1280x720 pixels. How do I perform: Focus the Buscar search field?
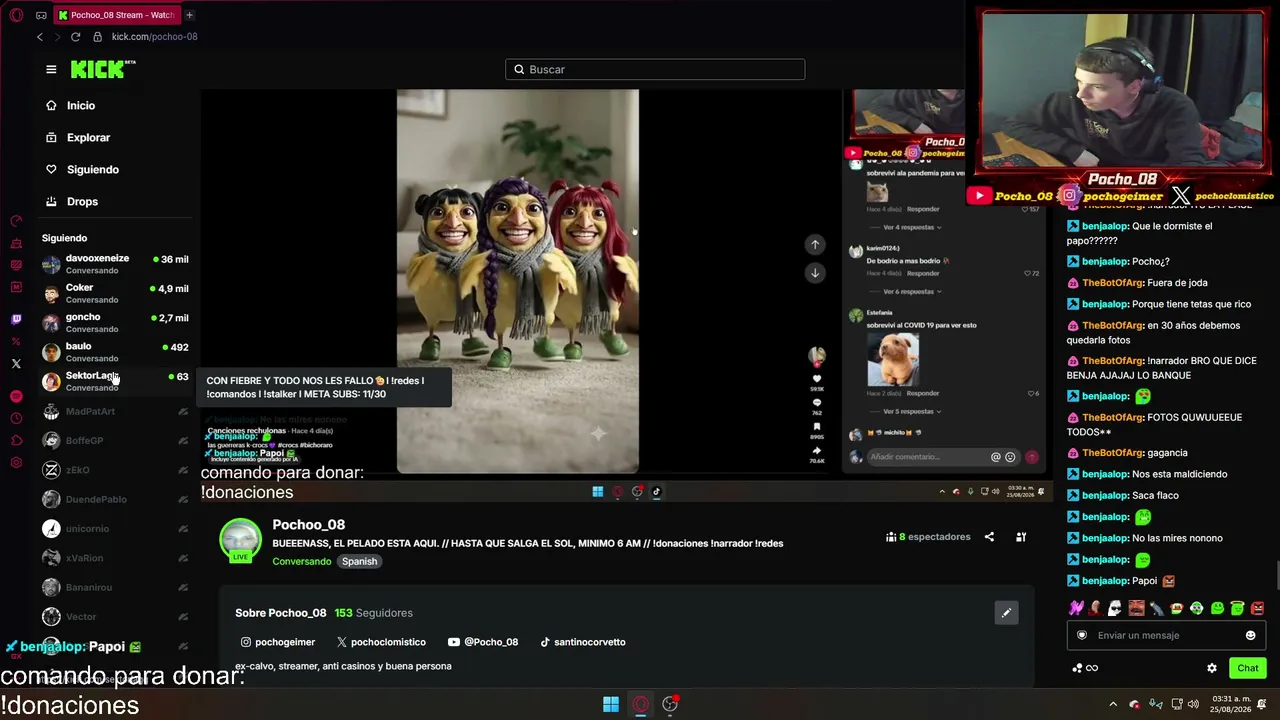pyautogui.click(x=655, y=69)
